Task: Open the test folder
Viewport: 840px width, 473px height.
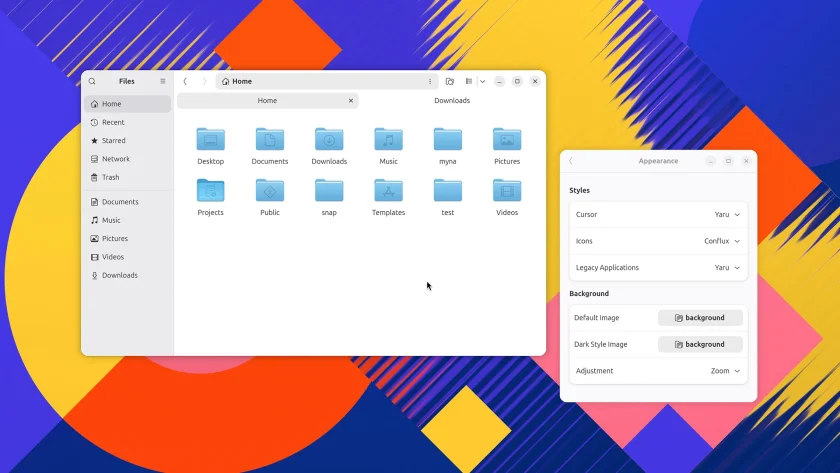Action: tap(448, 191)
